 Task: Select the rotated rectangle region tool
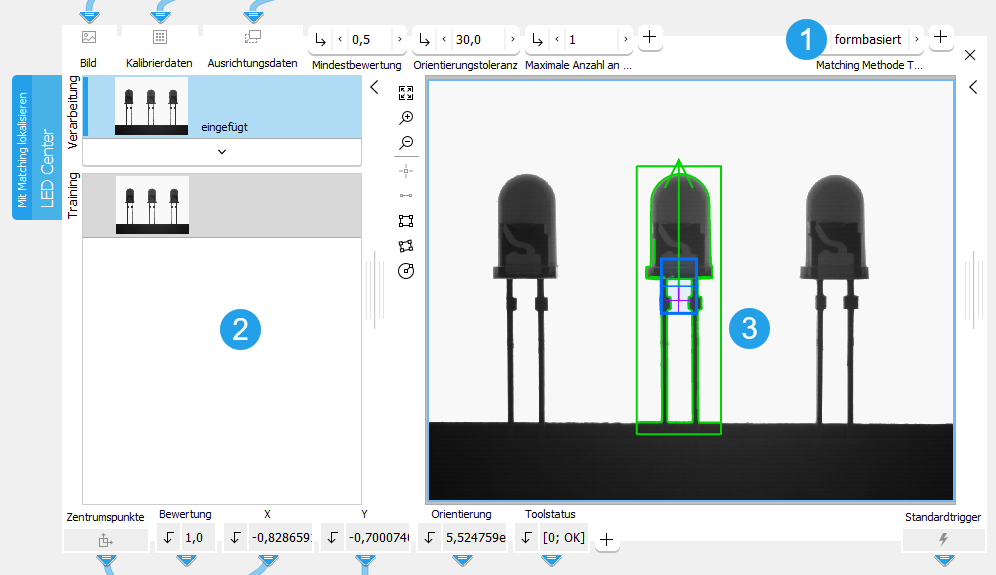point(406,246)
